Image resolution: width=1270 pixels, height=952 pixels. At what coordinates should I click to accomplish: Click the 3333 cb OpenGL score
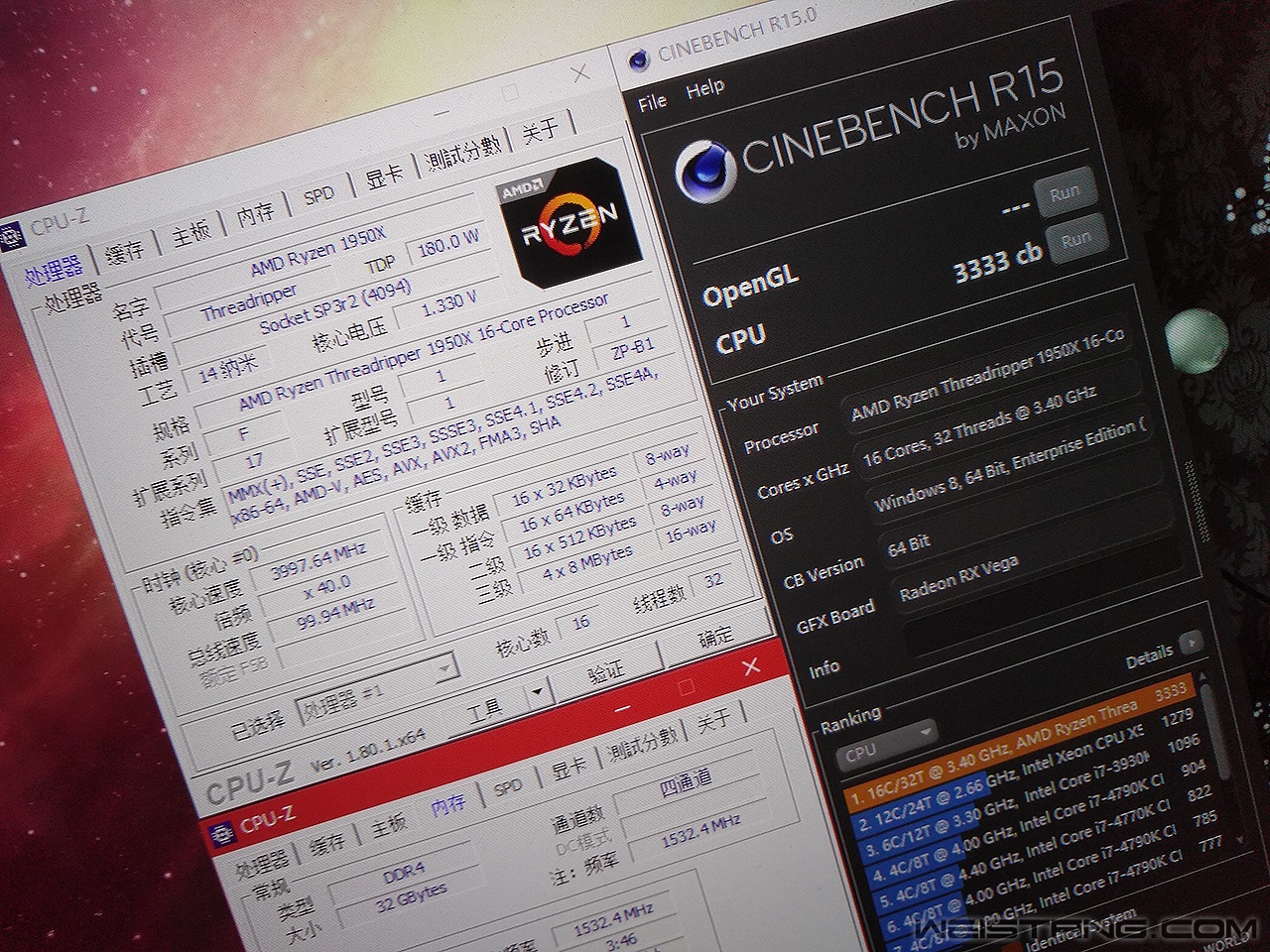pos(996,261)
